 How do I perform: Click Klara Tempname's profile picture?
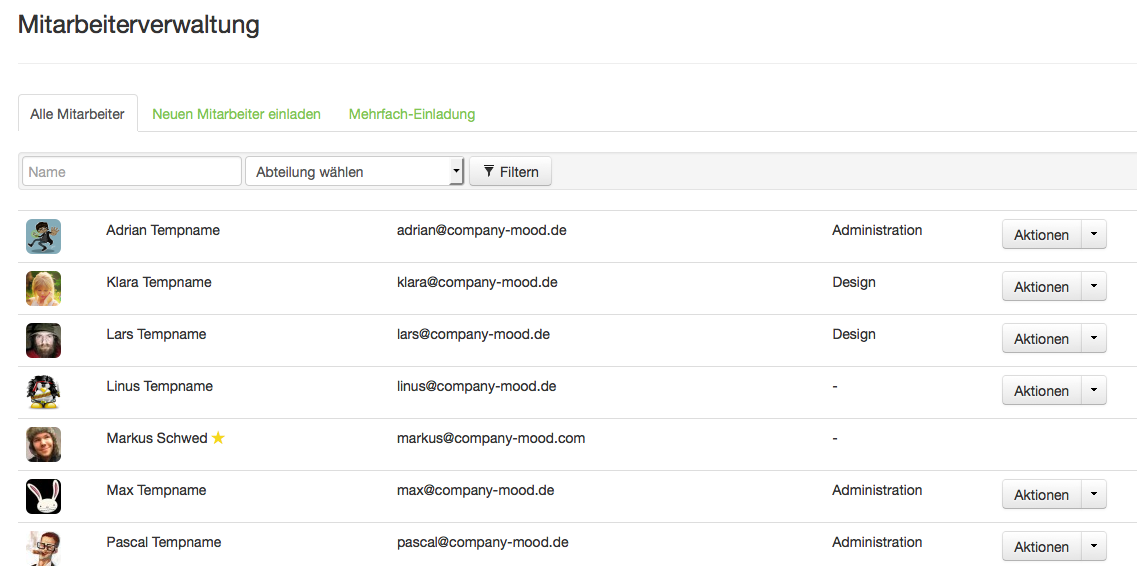tap(43, 288)
